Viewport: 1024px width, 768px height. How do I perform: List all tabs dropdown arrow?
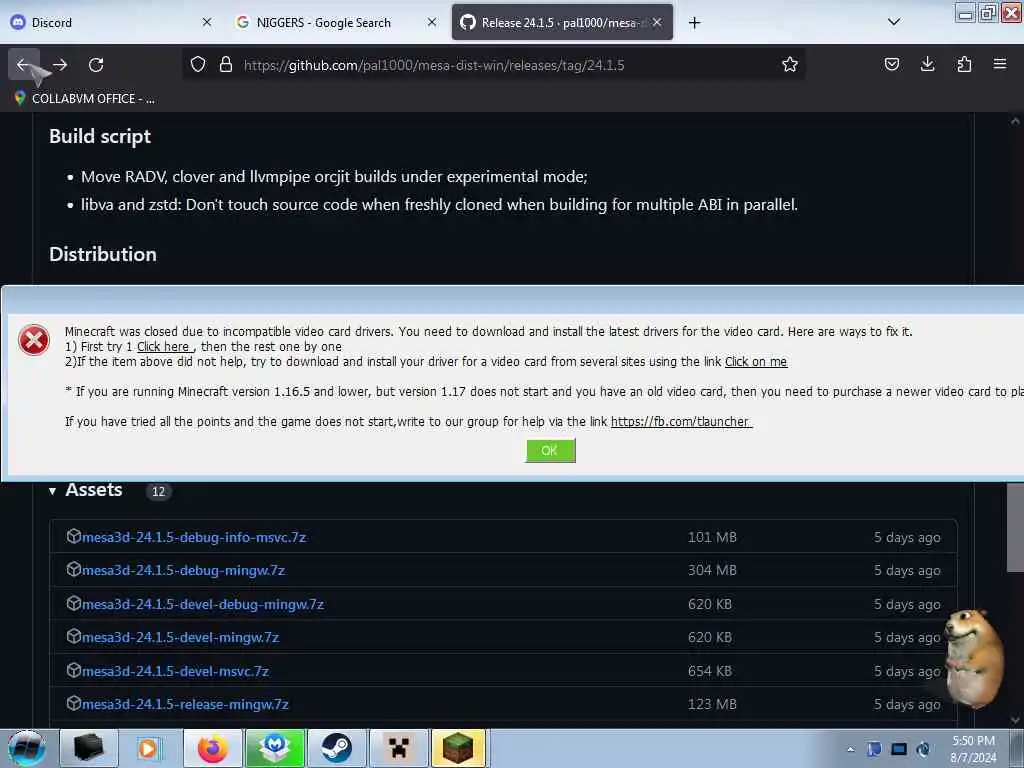pyautogui.click(x=894, y=22)
